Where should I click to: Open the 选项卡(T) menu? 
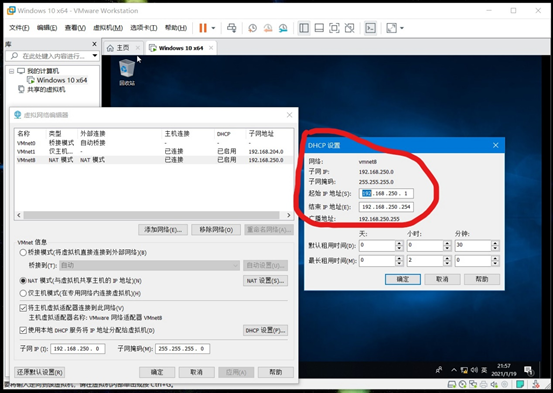click(144, 28)
